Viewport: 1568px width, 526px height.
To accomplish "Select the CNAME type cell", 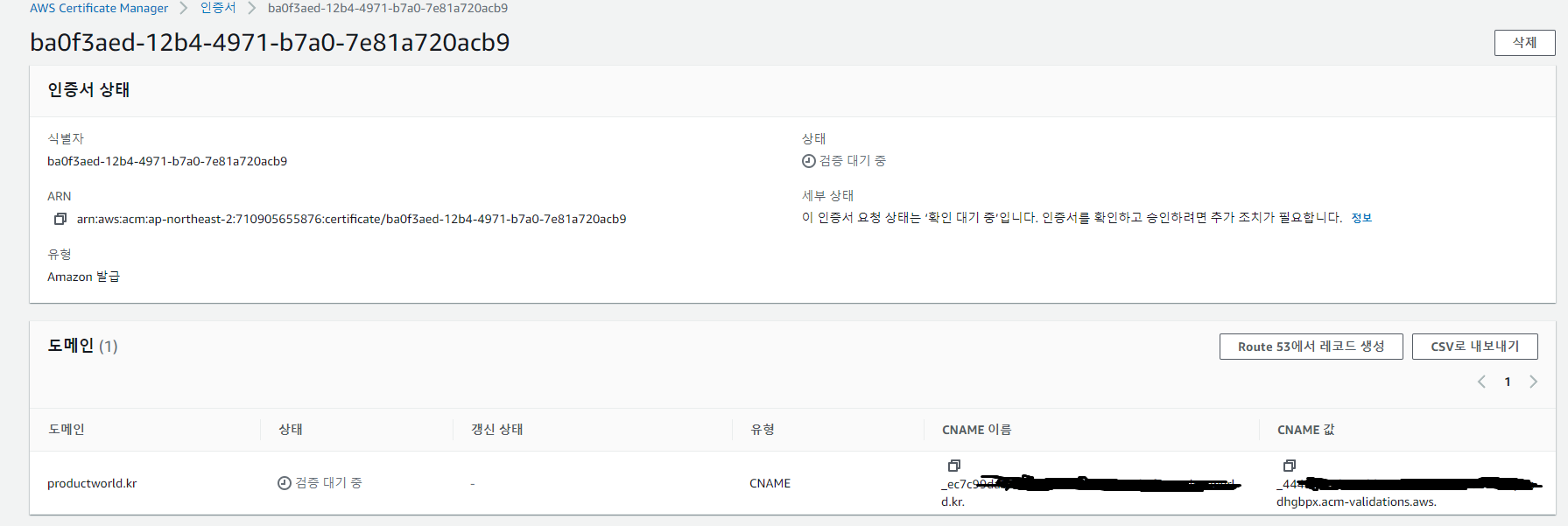I will pyautogui.click(x=770, y=483).
